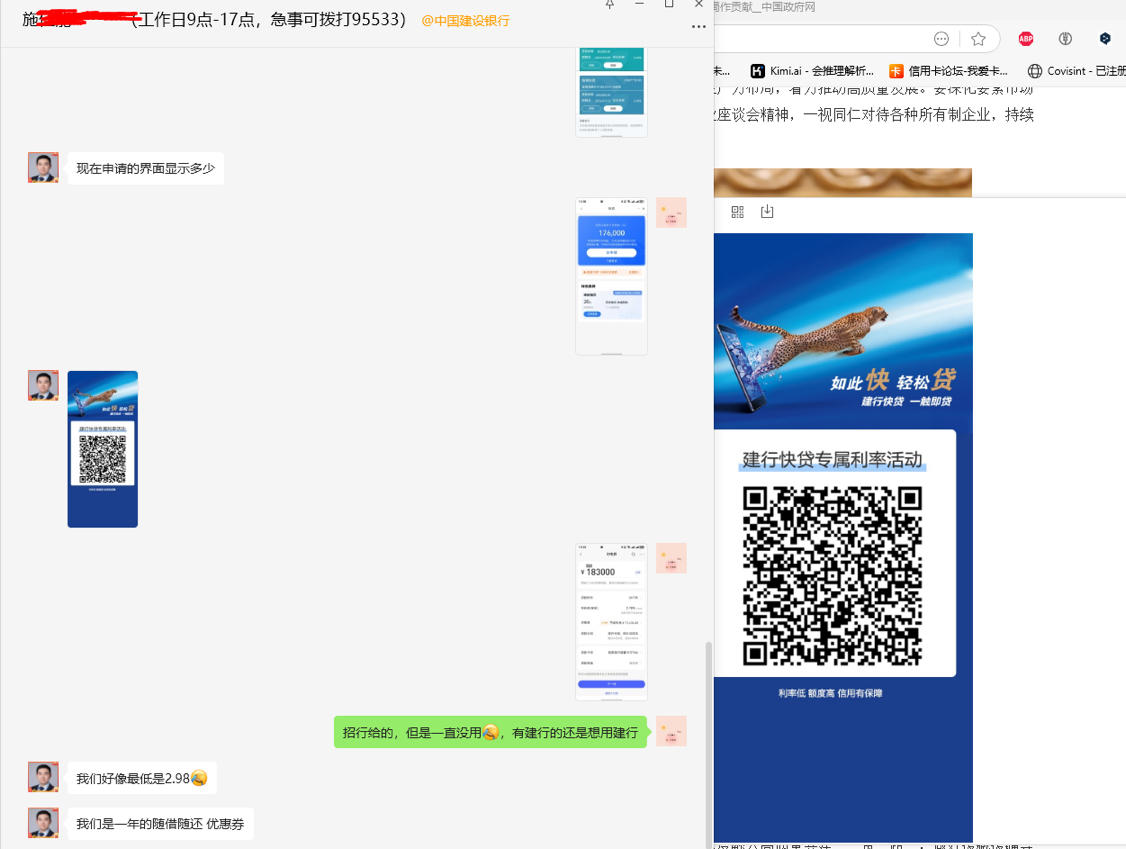1126x849 pixels.
Task: Click the green message 招行给的，但是一直没用
Action: (x=490, y=732)
